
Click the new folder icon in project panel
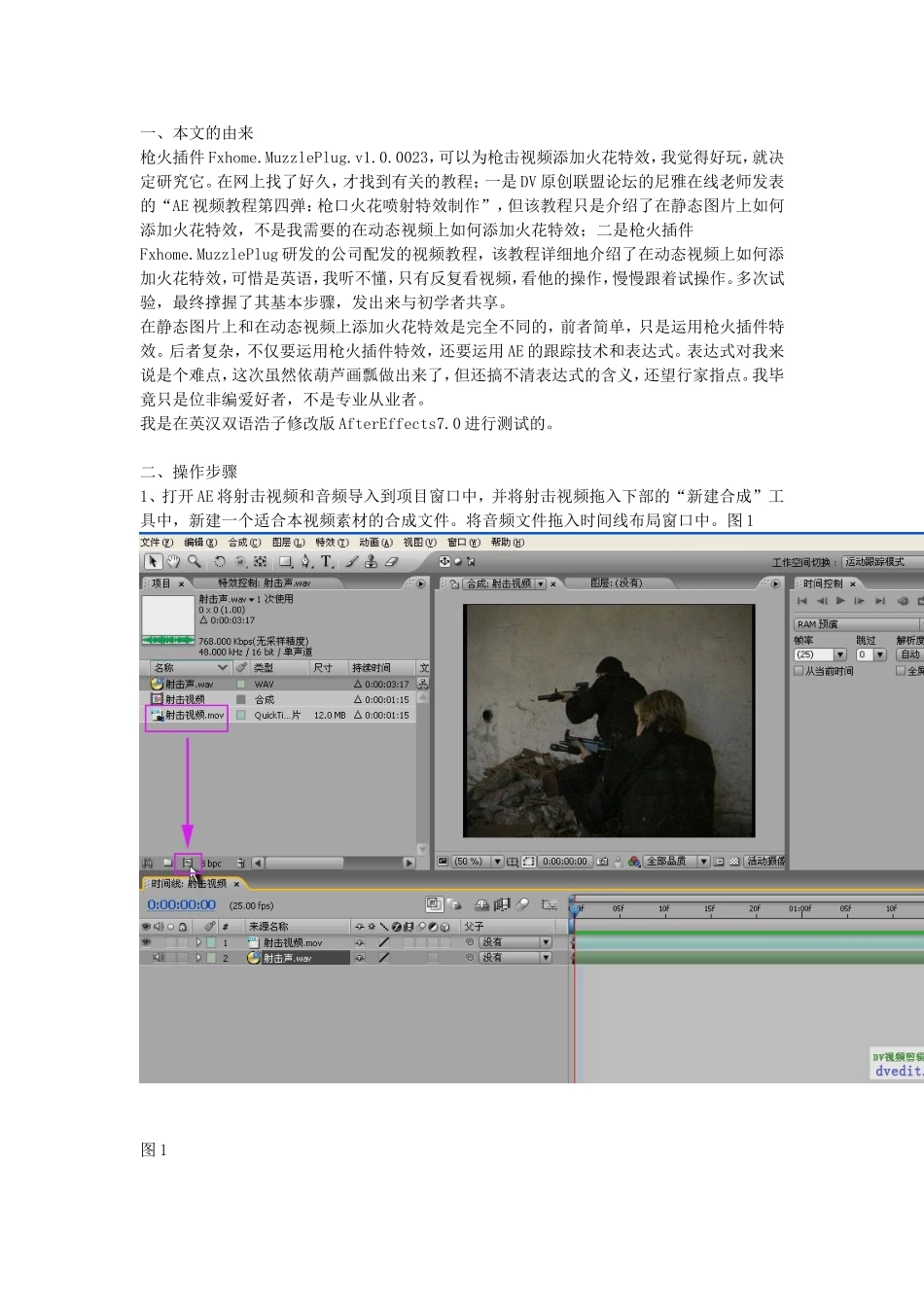pos(167,863)
